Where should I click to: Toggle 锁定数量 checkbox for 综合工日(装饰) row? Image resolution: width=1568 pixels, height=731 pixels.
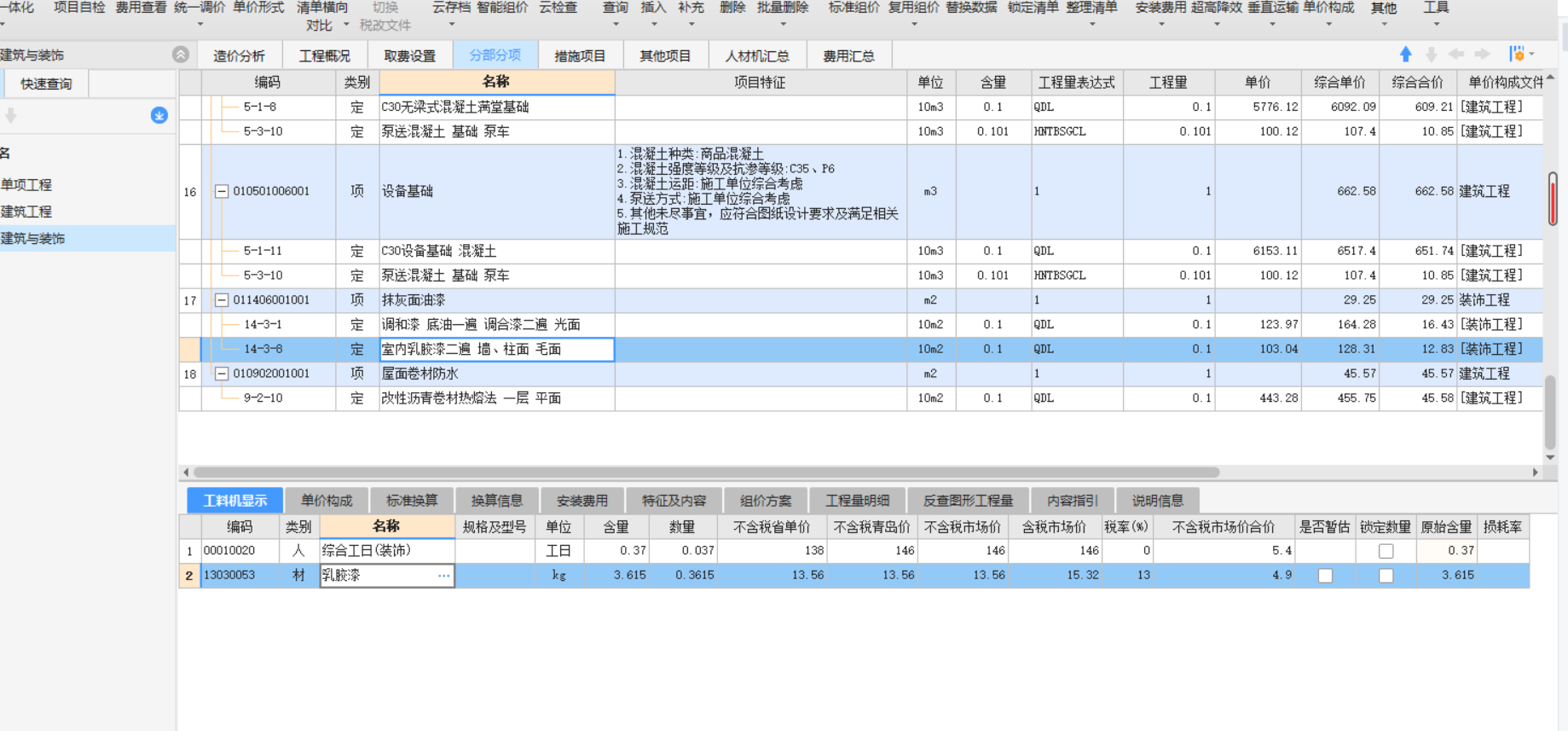1386,551
